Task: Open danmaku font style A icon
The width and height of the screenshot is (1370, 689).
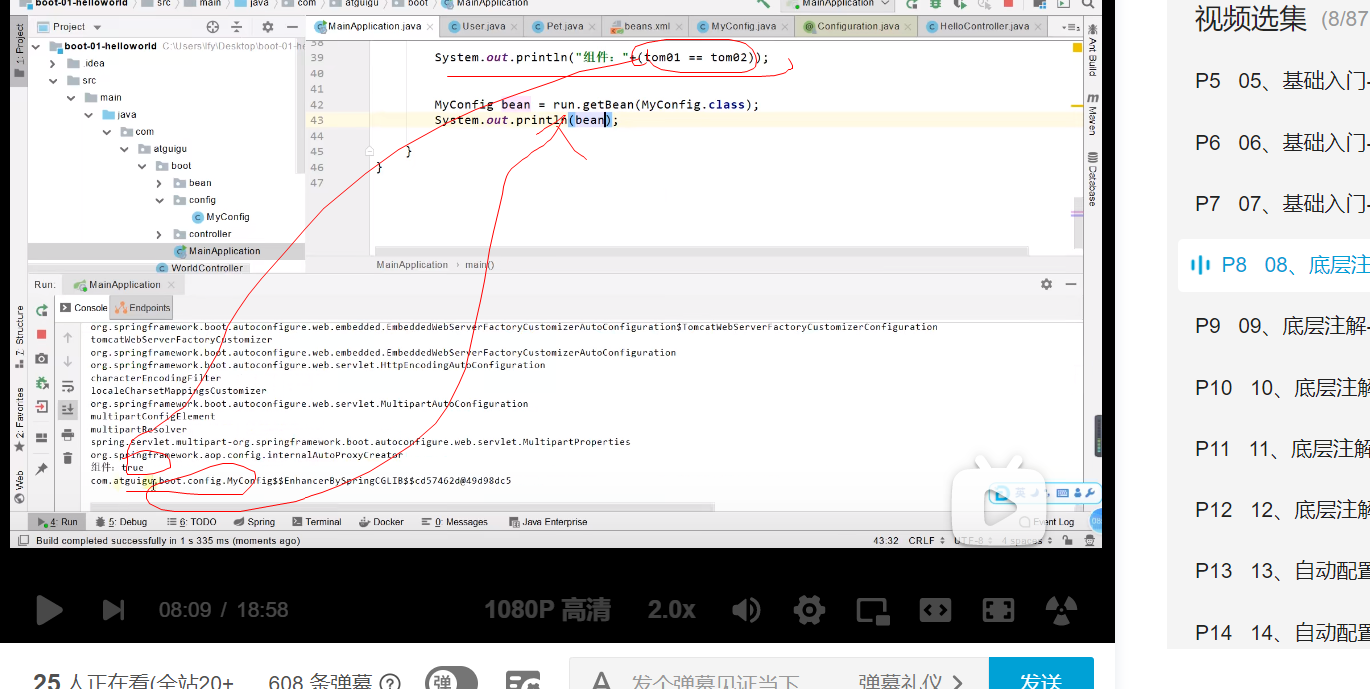Action: point(601,682)
